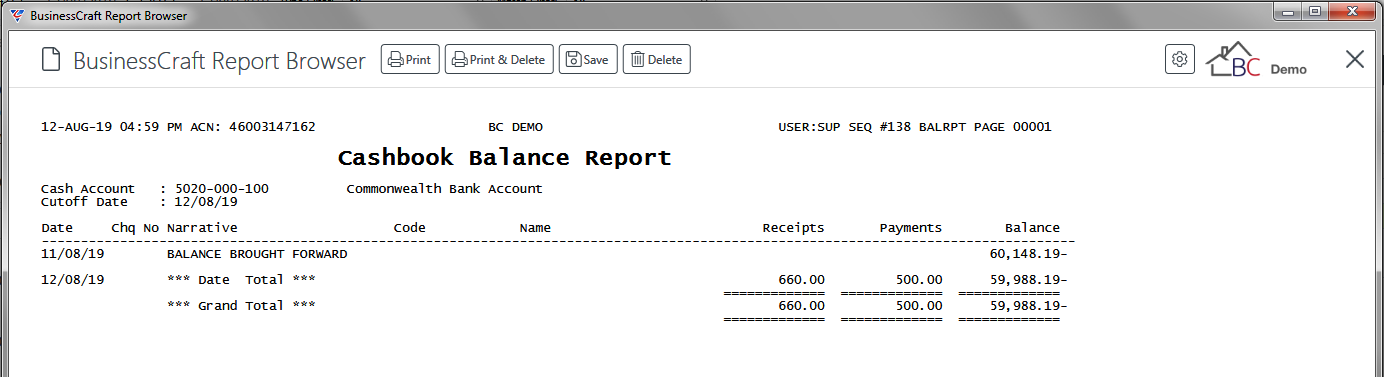Image resolution: width=1384 pixels, height=377 pixels.
Task: Select the Cashbook Balance Report heading
Action: pyautogui.click(x=504, y=158)
